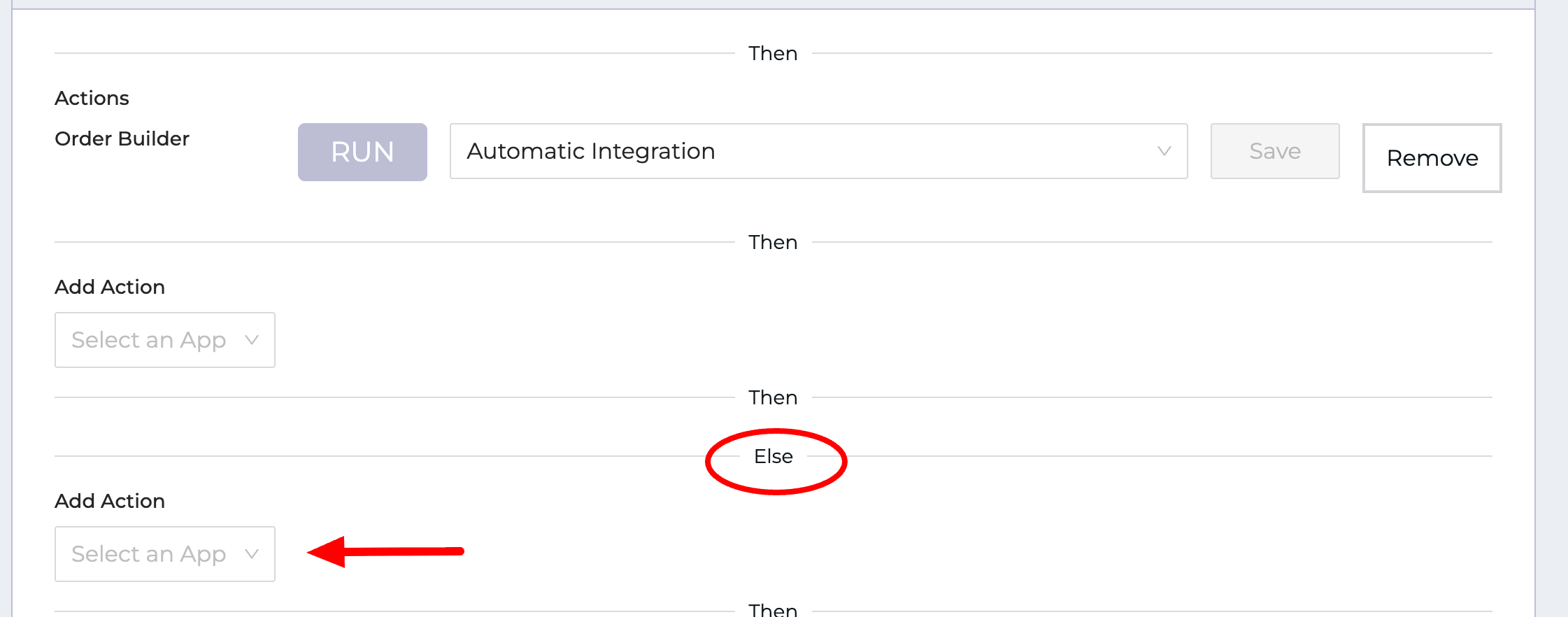Click the Select an App placeholder text under Else

[148, 554]
